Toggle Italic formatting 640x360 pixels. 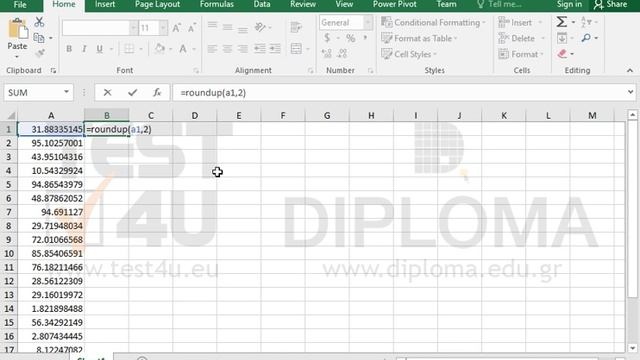tap(84, 49)
